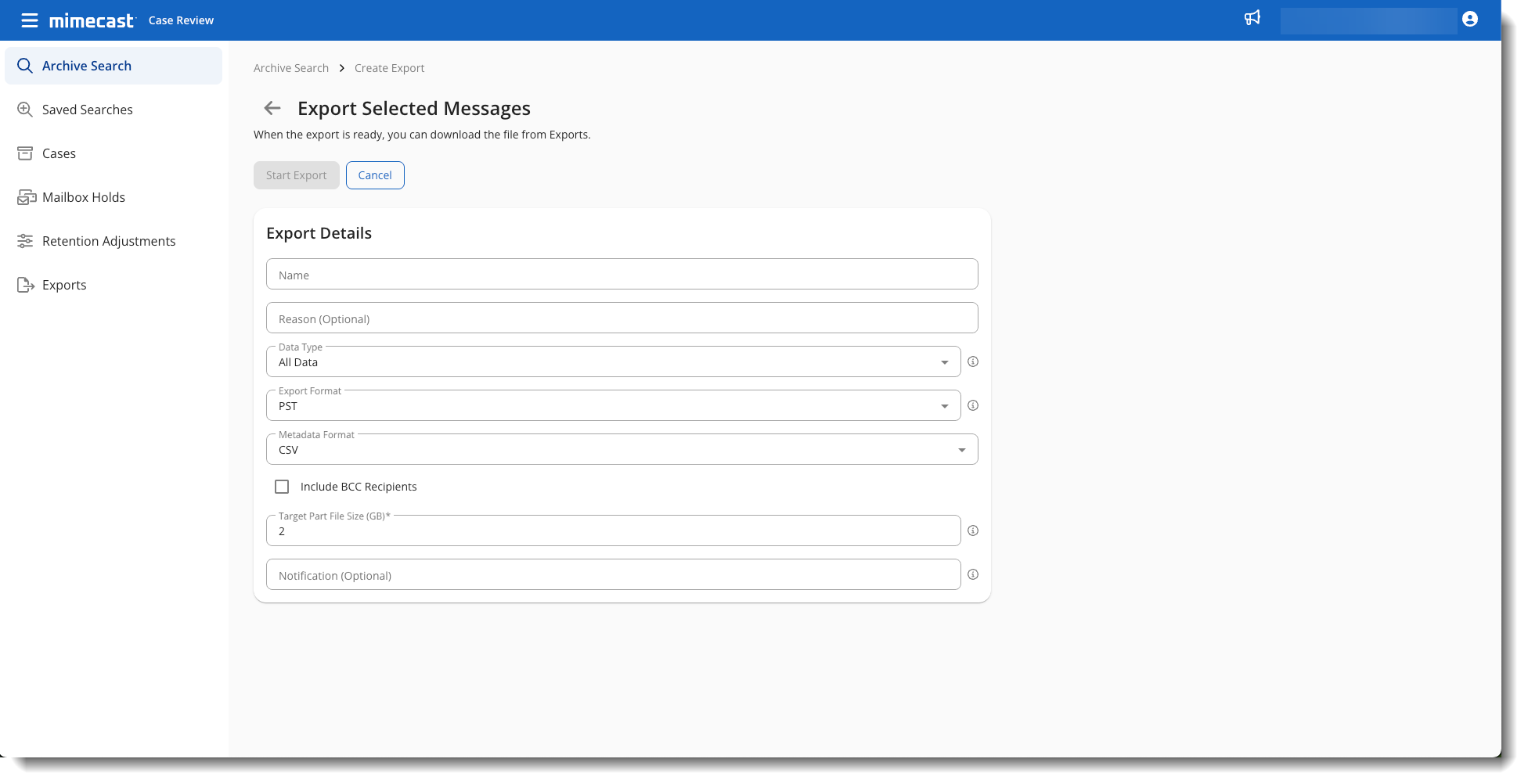
Task: Open the Exports sidebar item
Action: click(64, 285)
